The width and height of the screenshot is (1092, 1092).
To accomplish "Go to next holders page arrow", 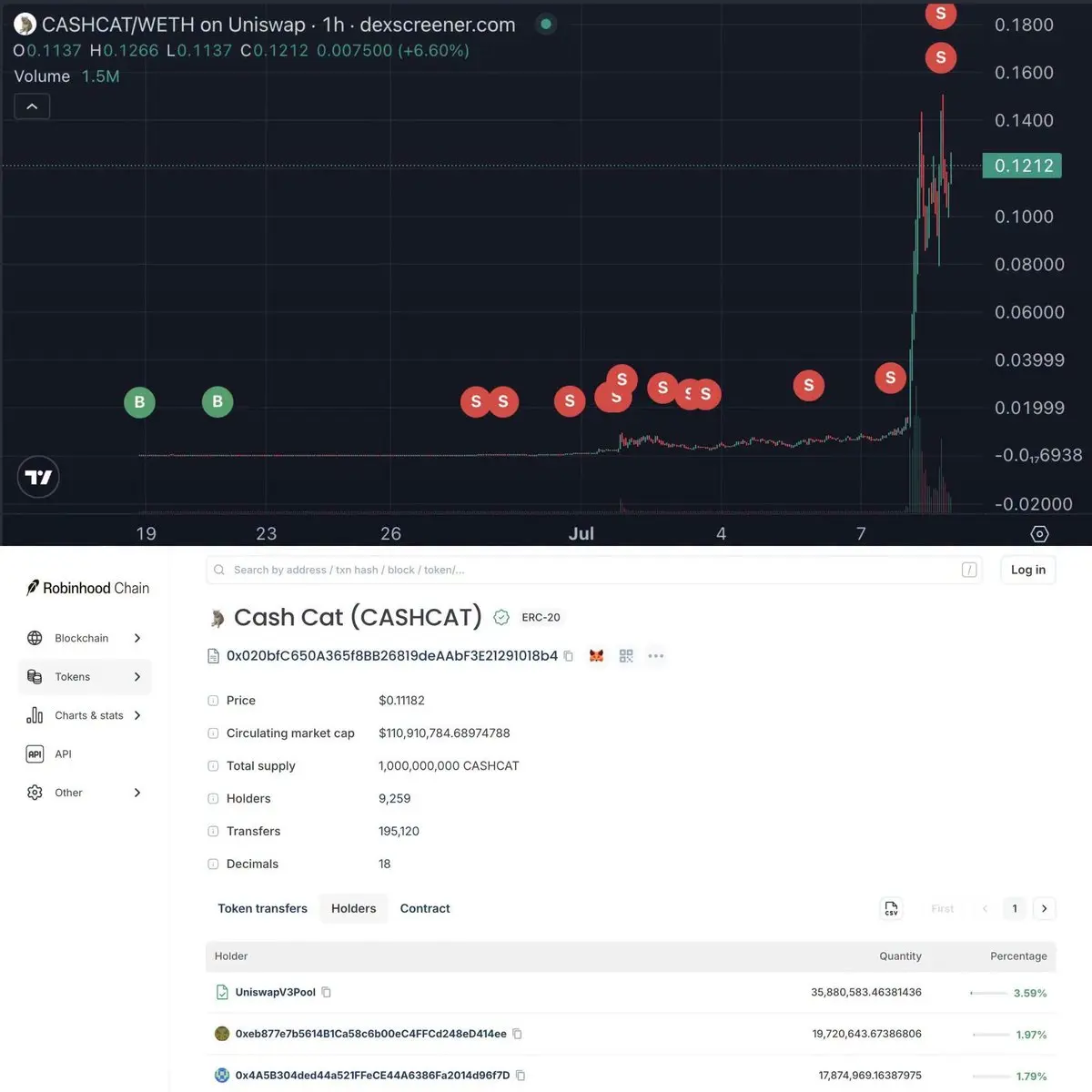I will pos(1044,908).
